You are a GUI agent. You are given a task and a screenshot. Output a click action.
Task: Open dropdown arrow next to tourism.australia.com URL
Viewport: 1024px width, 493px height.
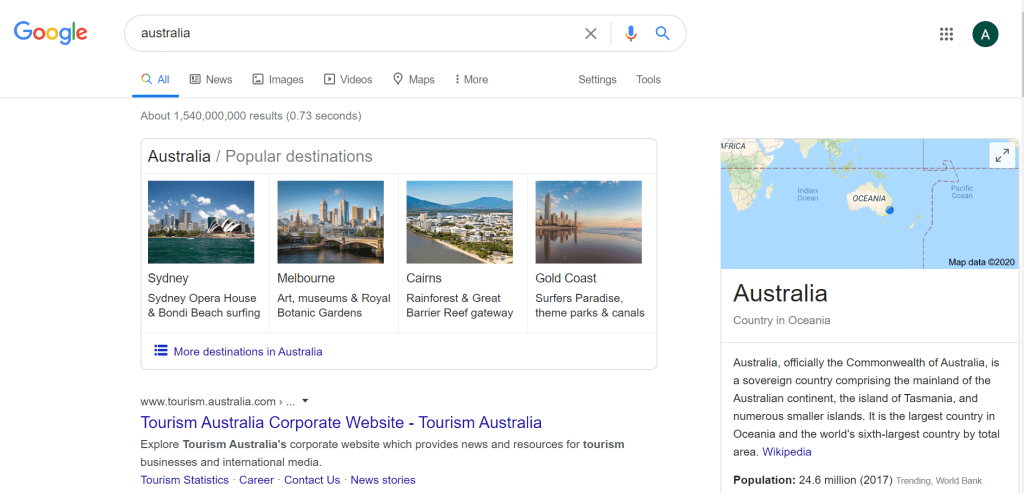coord(305,401)
